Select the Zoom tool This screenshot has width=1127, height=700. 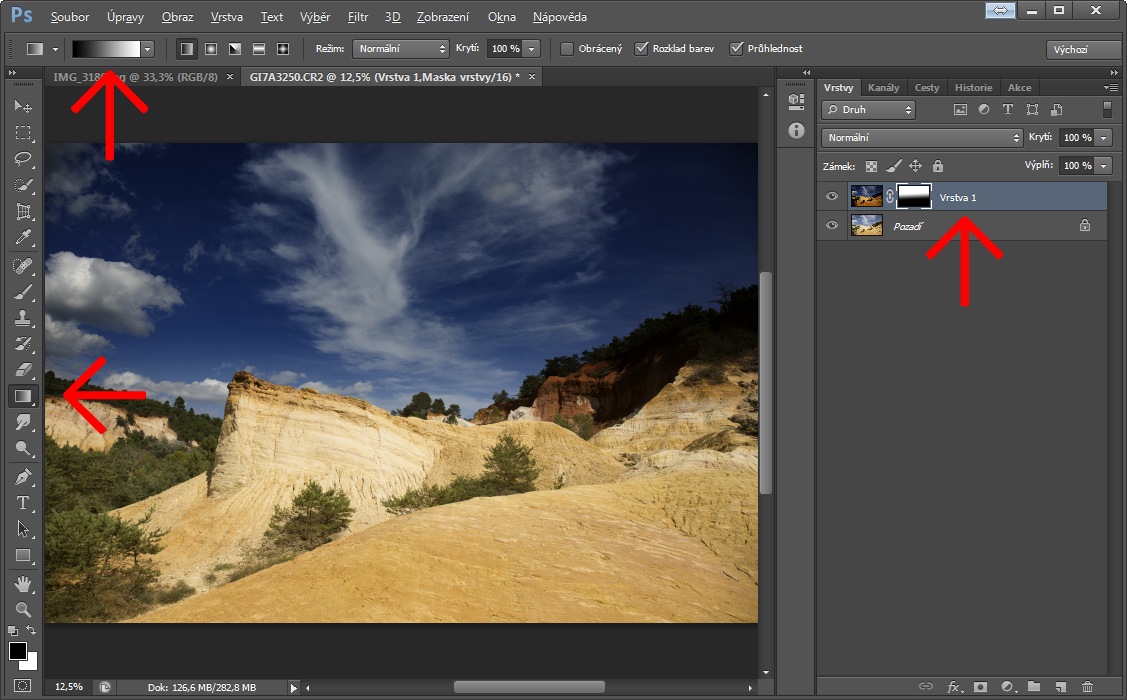point(23,609)
